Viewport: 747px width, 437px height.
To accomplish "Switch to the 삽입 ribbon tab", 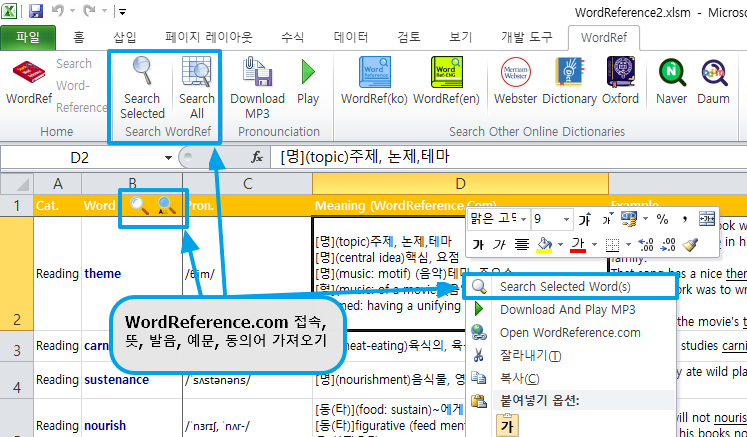I will [x=125, y=37].
